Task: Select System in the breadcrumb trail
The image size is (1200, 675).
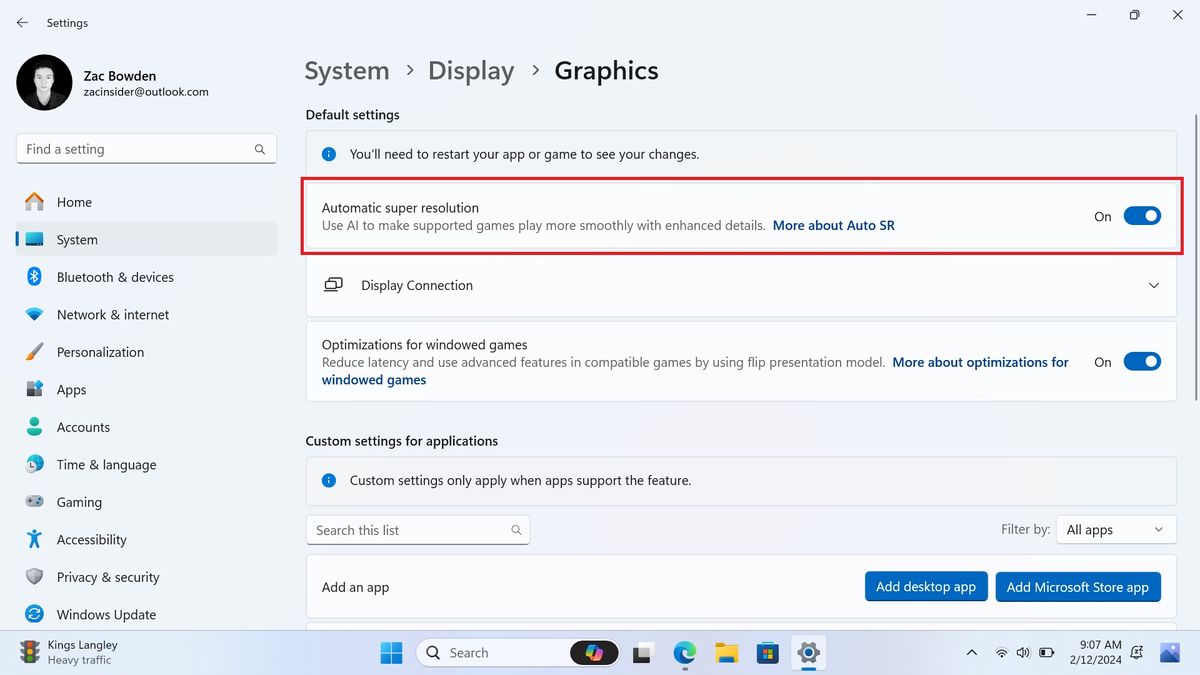Action: pyautogui.click(x=346, y=70)
